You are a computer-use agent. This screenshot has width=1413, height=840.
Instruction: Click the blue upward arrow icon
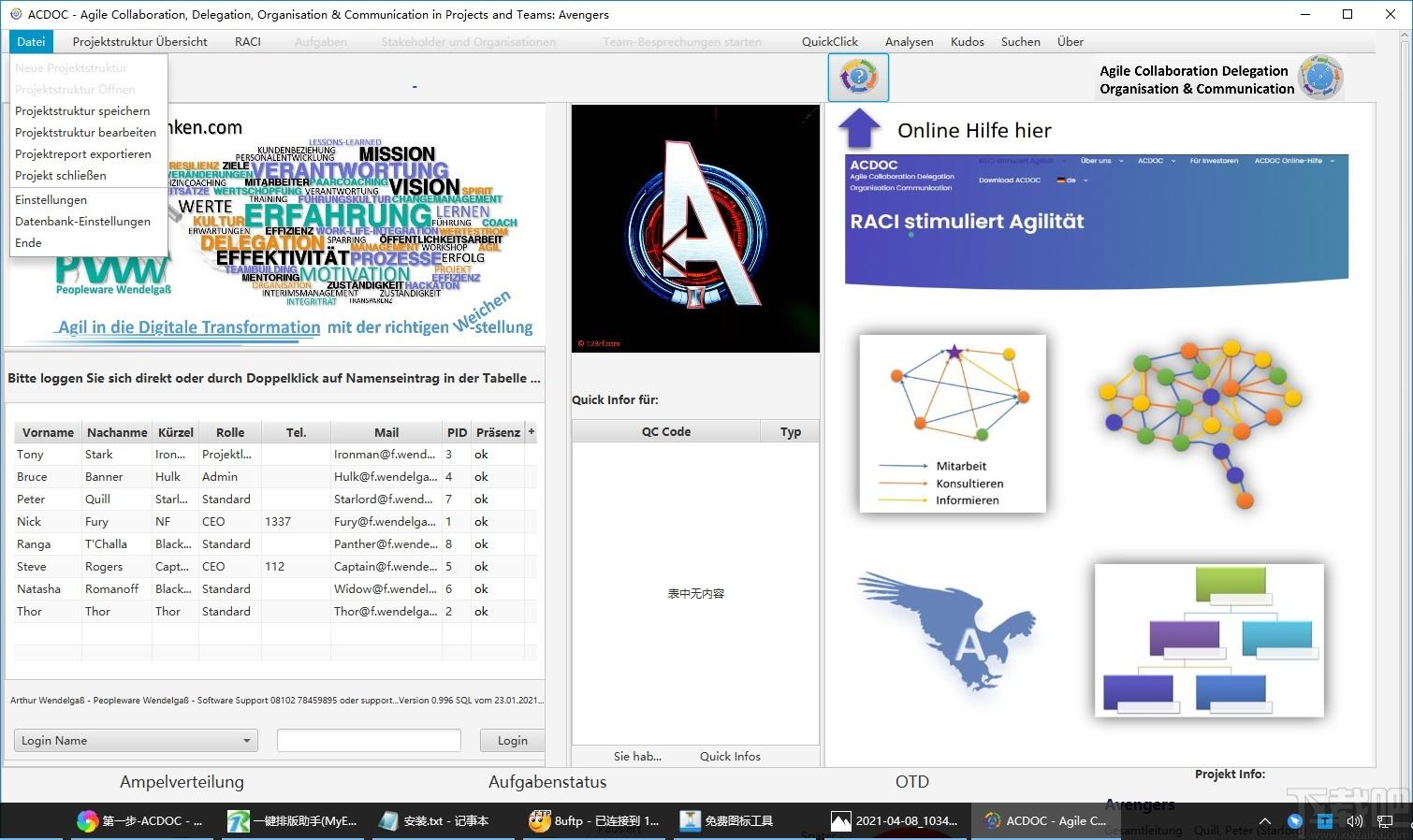pos(859,129)
